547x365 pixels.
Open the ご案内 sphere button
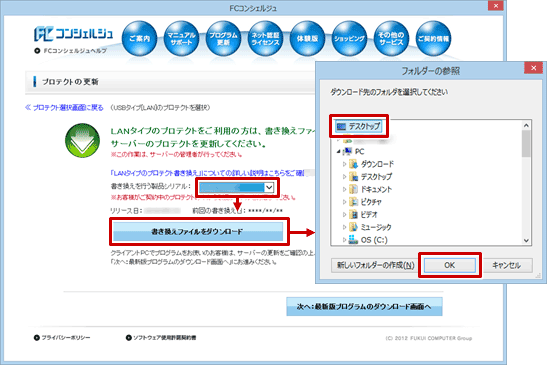140,38
